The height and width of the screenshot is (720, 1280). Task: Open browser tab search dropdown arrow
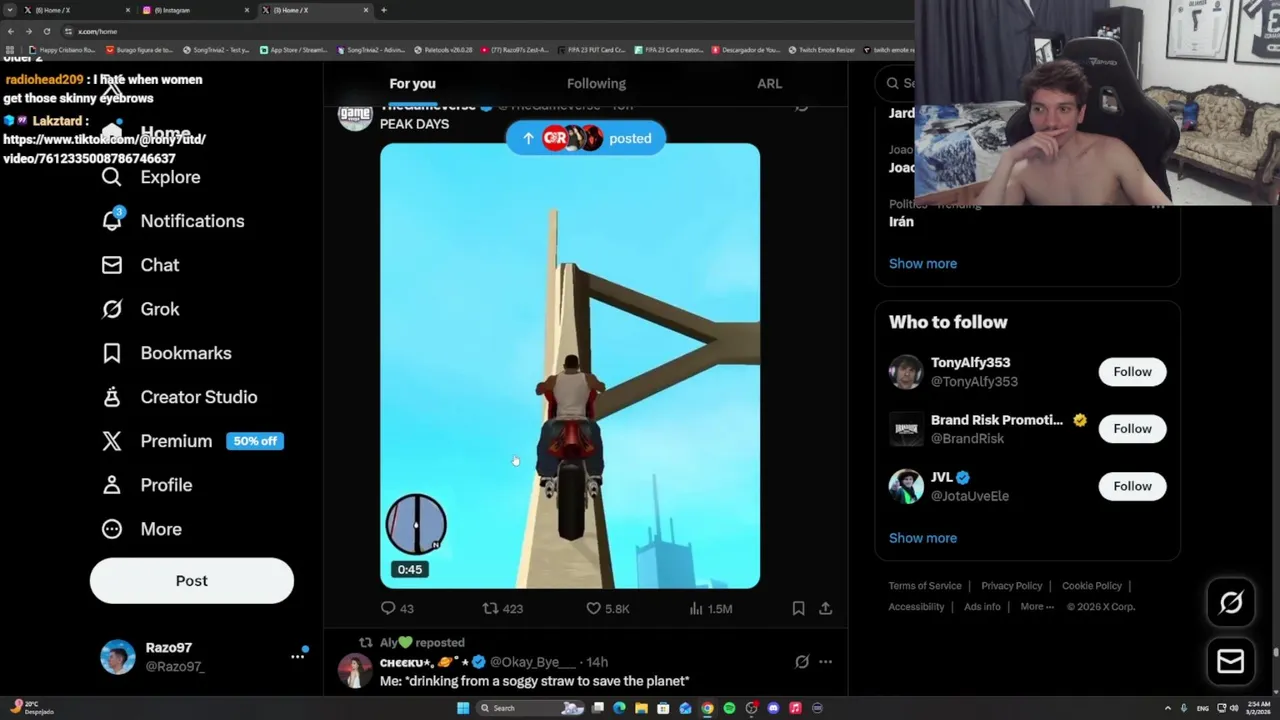tap(10, 10)
